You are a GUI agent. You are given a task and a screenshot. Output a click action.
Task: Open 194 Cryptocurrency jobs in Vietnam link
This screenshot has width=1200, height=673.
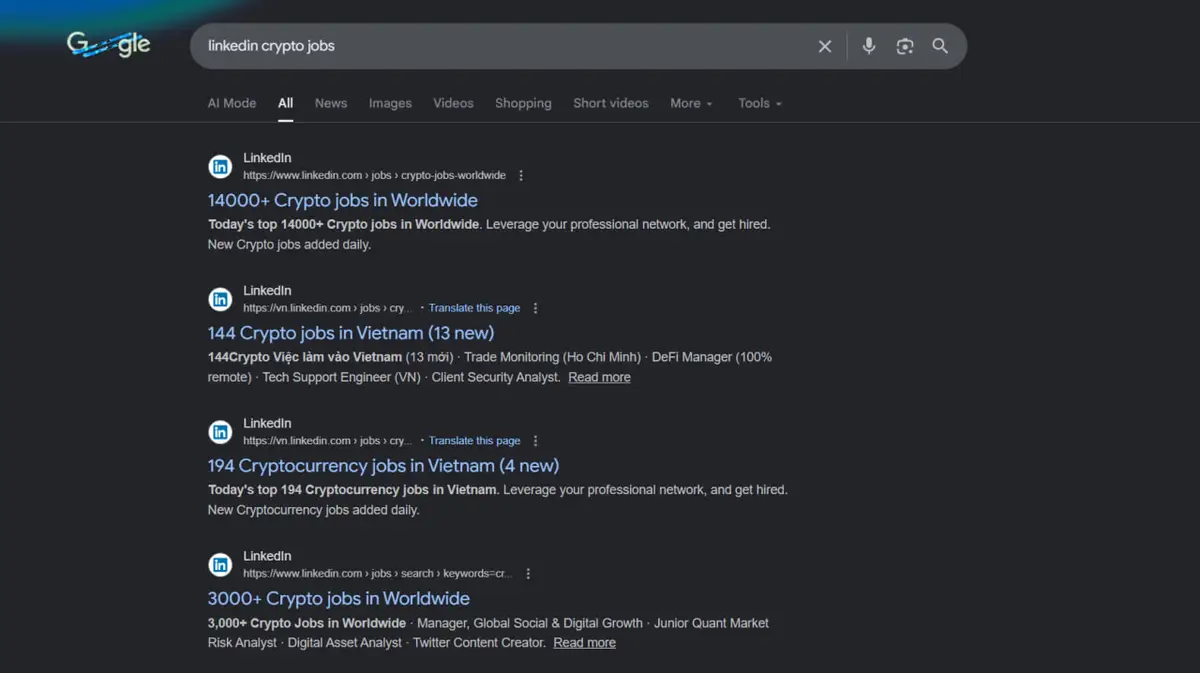click(x=383, y=466)
